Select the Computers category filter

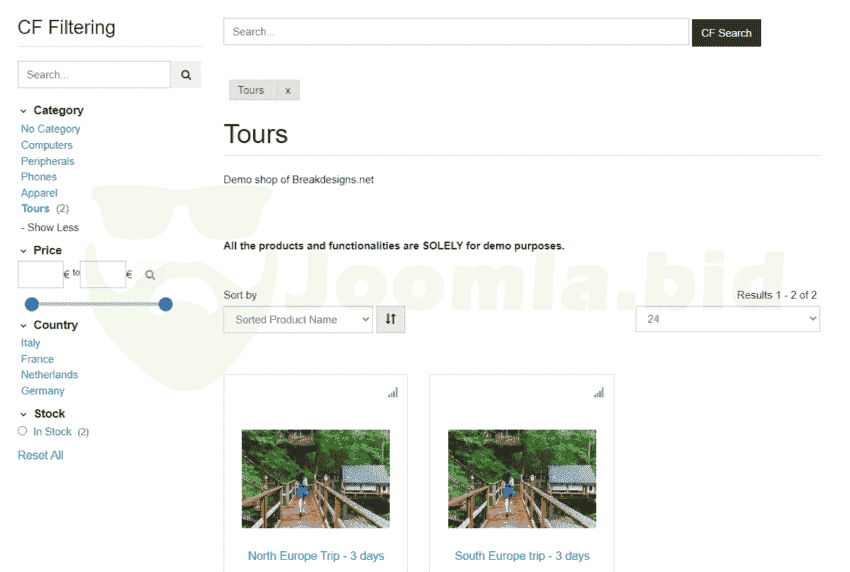click(47, 145)
